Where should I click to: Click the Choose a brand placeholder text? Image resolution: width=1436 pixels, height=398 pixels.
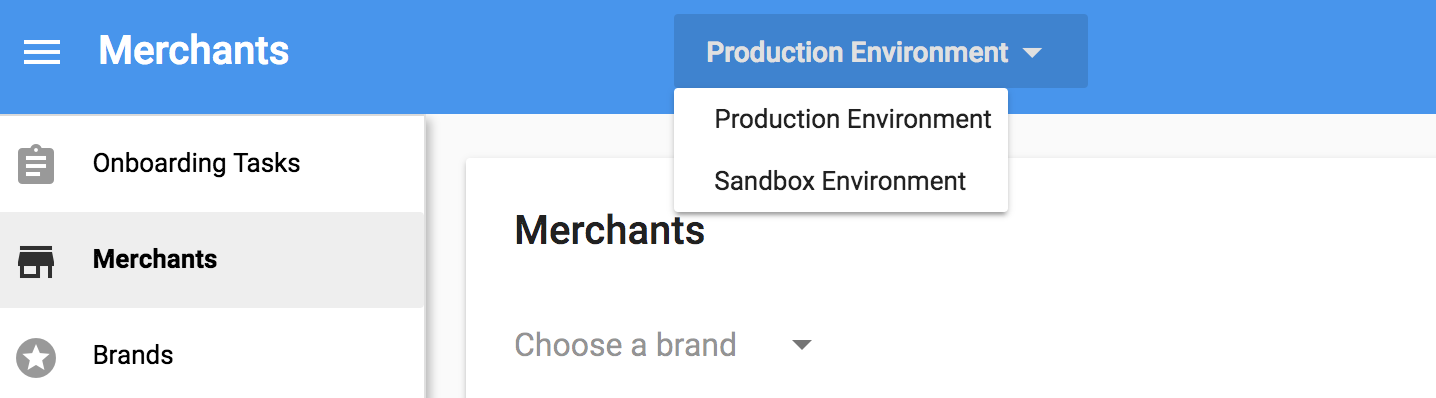tap(625, 345)
